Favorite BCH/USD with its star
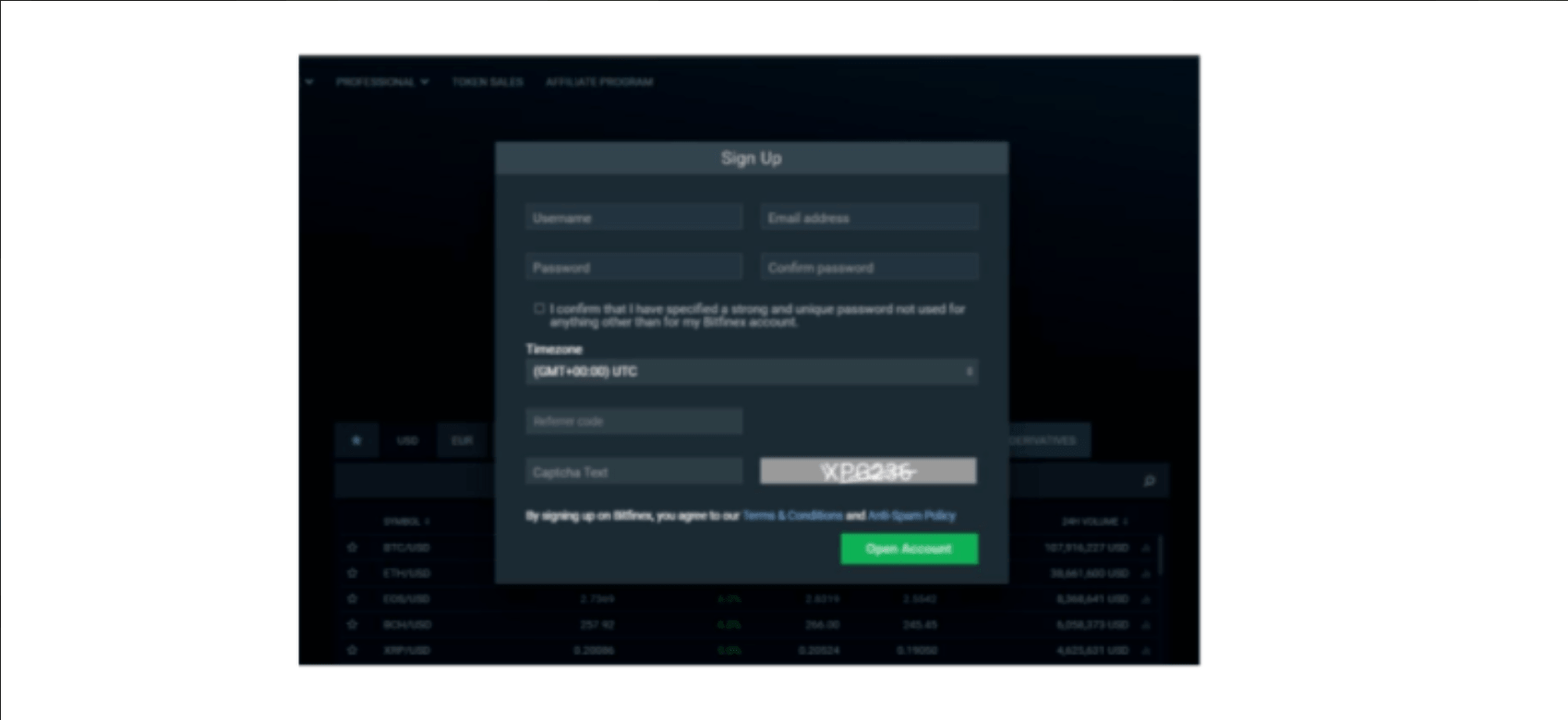Image resolution: width=1568 pixels, height=720 pixels. [352, 625]
